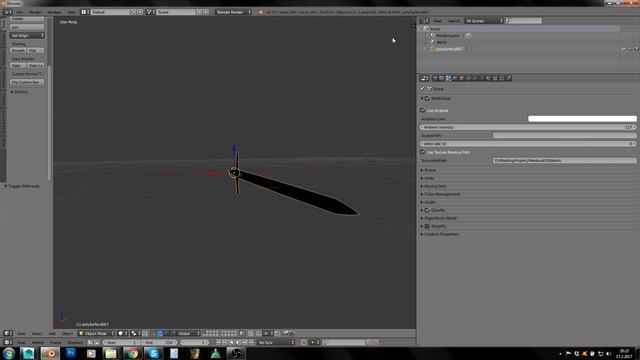Open the No Sync playback dropdown
This screenshot has width=640, height=360.
[x=276, y=342]
